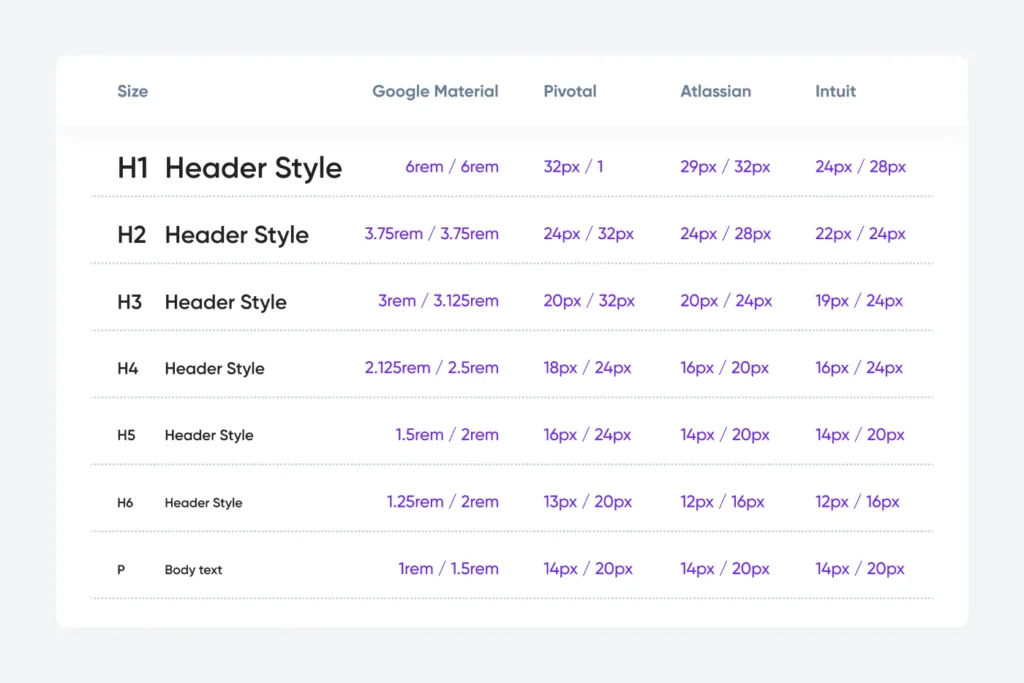1024x683 pixels.
Task: Click the H3 Header Style text
Action: [225, 301]
